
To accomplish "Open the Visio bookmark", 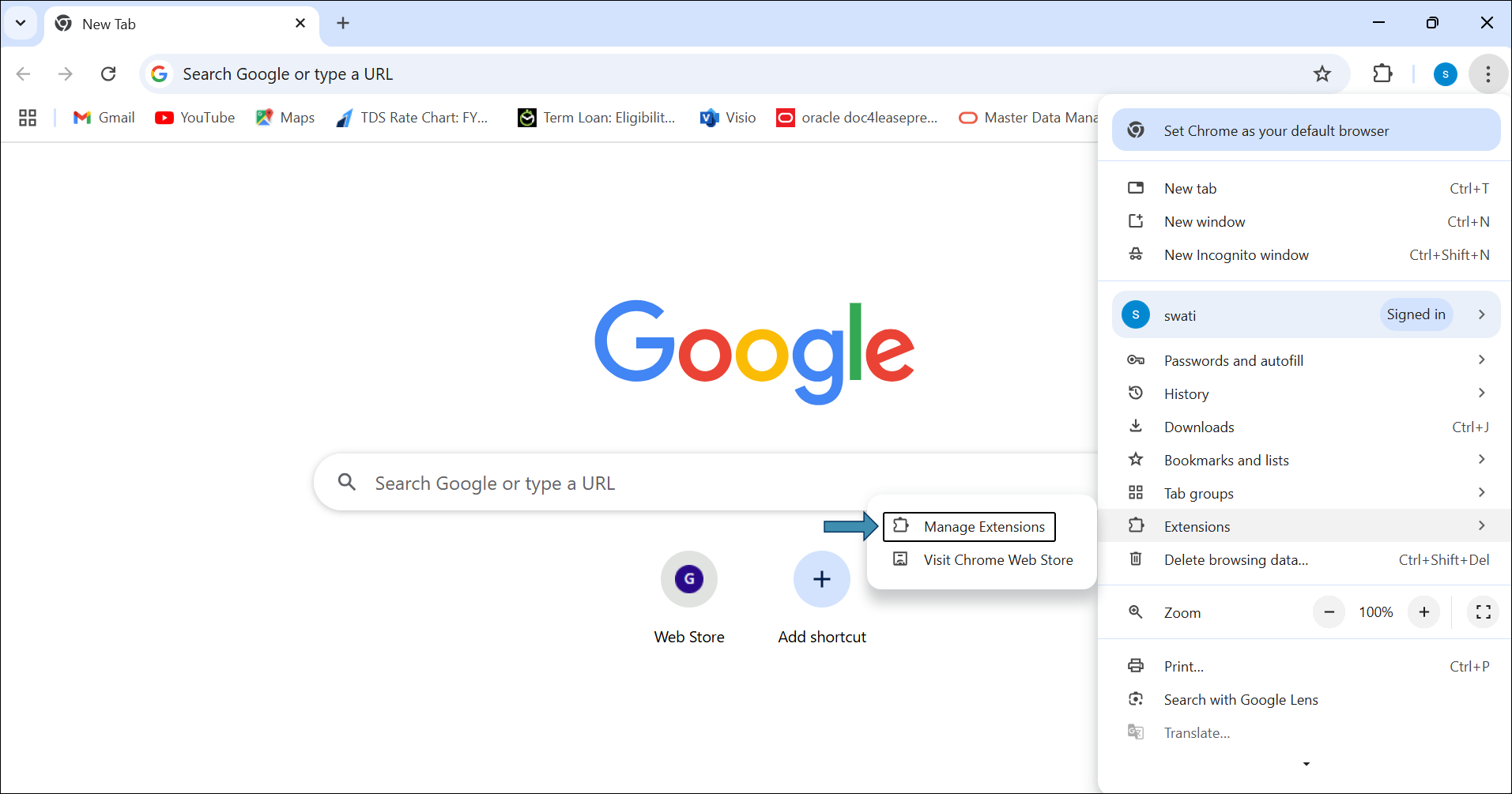I will point(728,118).
